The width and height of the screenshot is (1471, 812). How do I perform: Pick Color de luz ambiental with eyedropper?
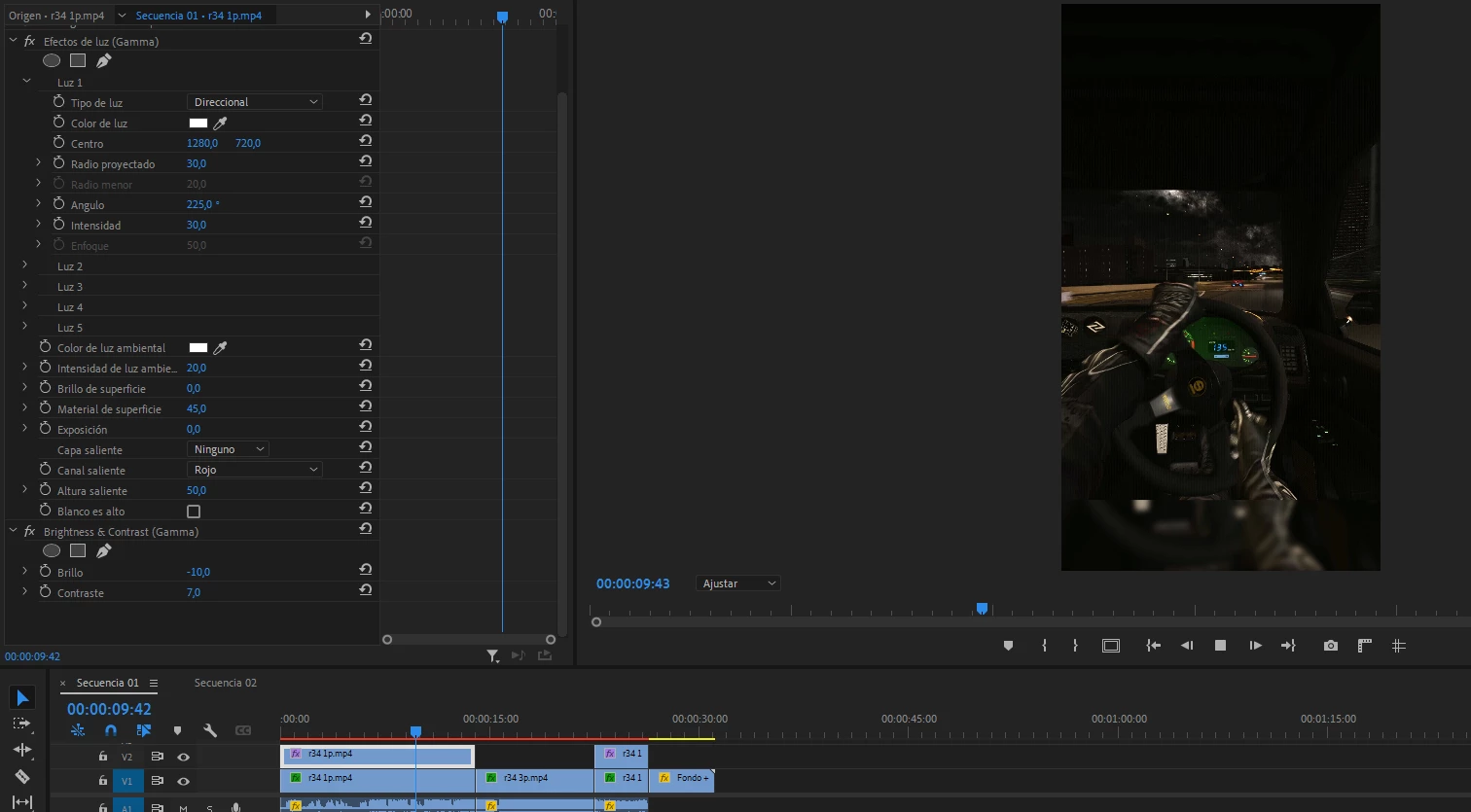(221, 348)
